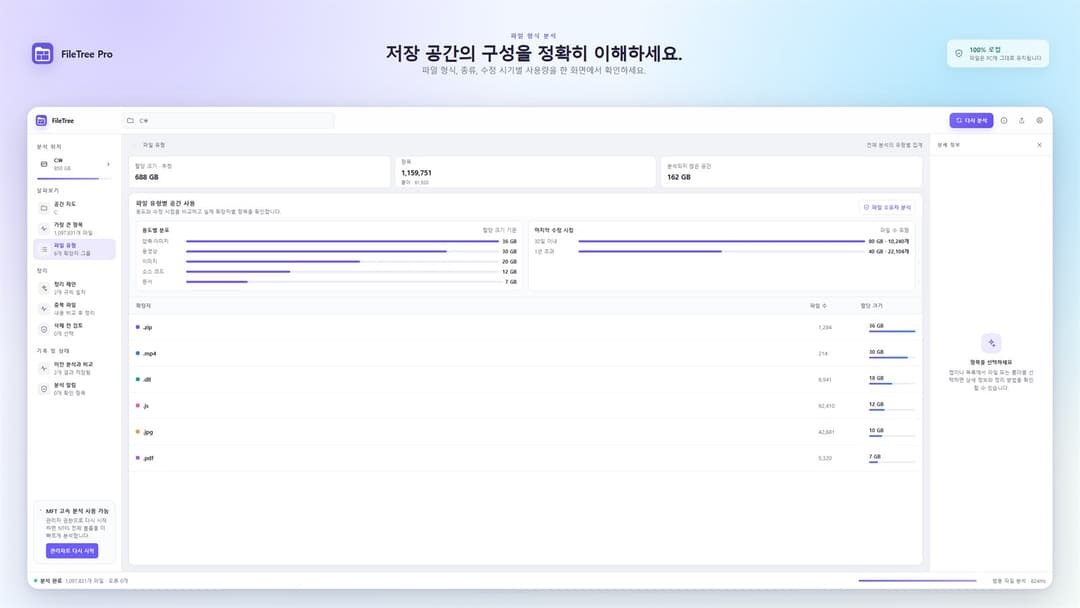Select the .pdf extension row
The image size is (1080, 608).
point(526,459)
